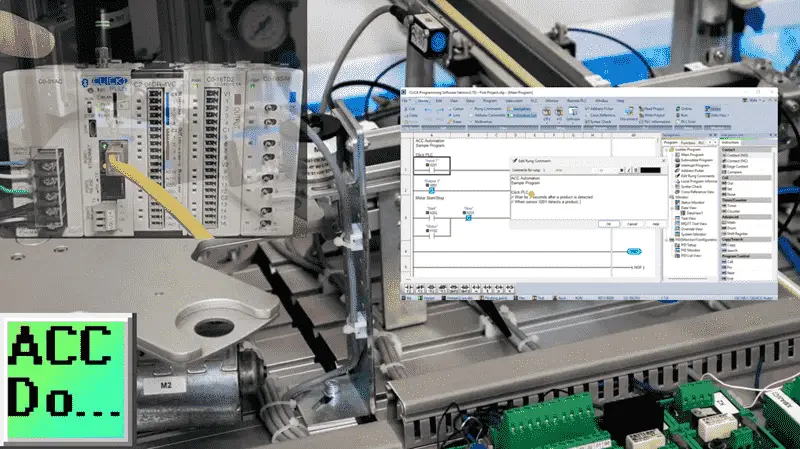This screenshot has height=449, width=800.
Task: Click OK in Edit Rung Comment dialog
Action: tap(609, 224)
